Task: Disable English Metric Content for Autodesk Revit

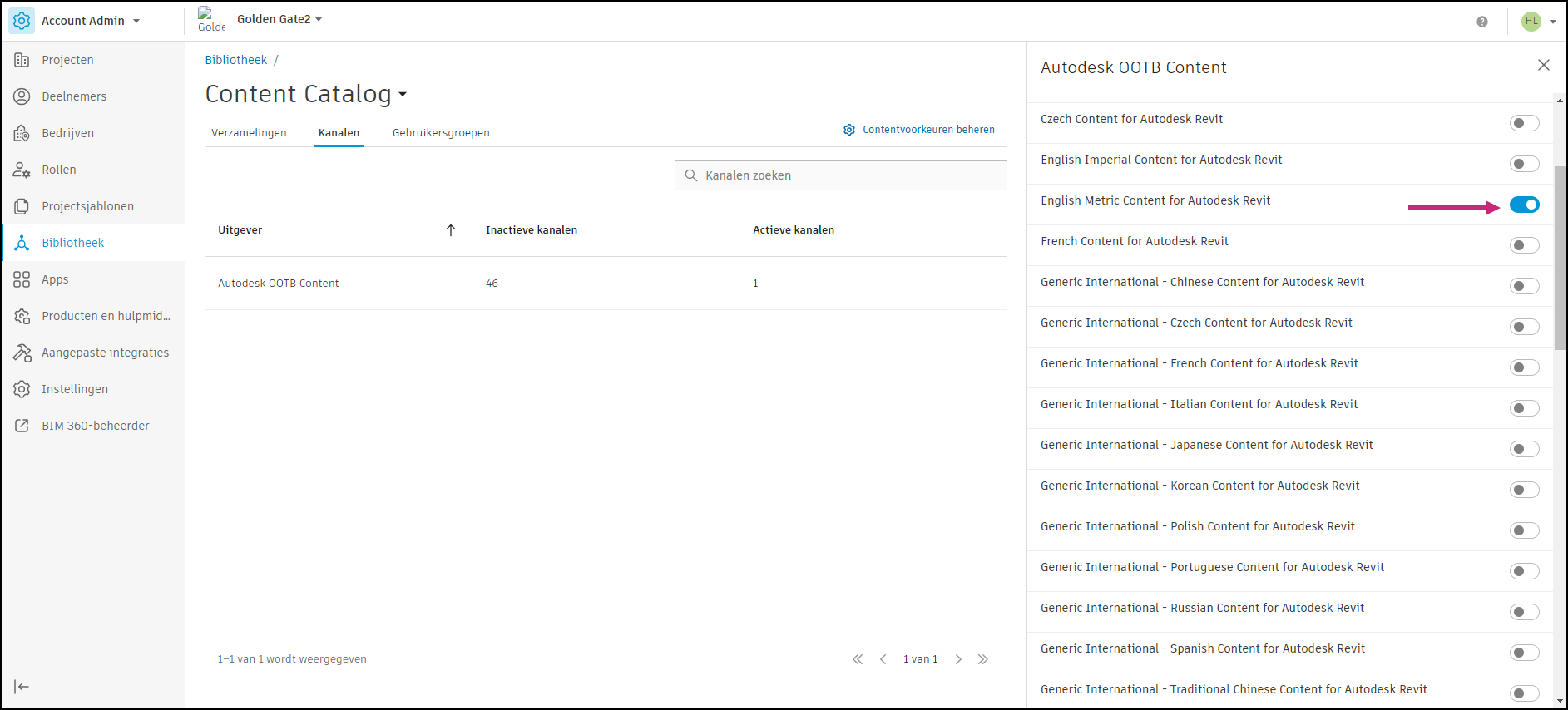Action: tap(1524, 205)
